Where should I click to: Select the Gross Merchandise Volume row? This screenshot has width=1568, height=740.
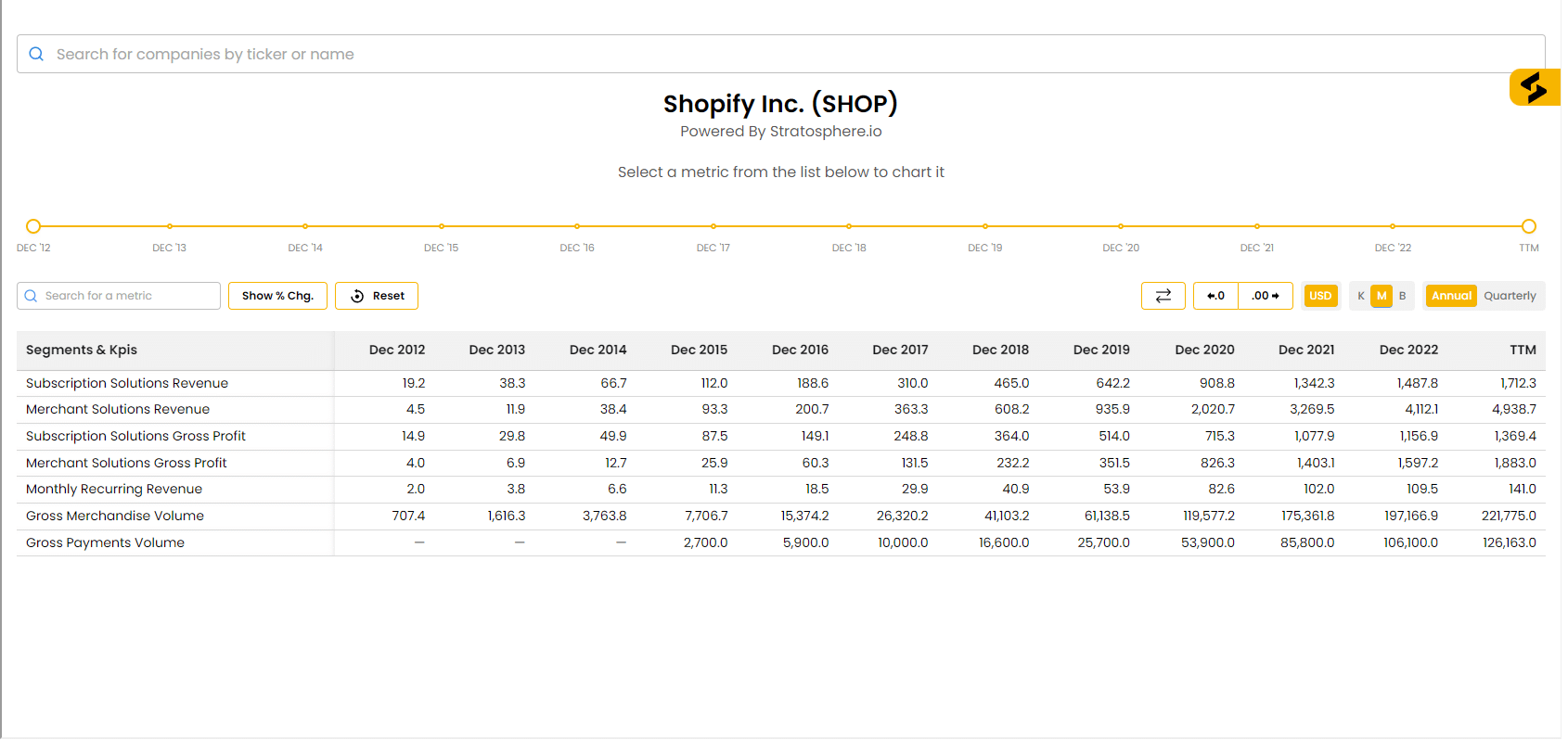115,516
